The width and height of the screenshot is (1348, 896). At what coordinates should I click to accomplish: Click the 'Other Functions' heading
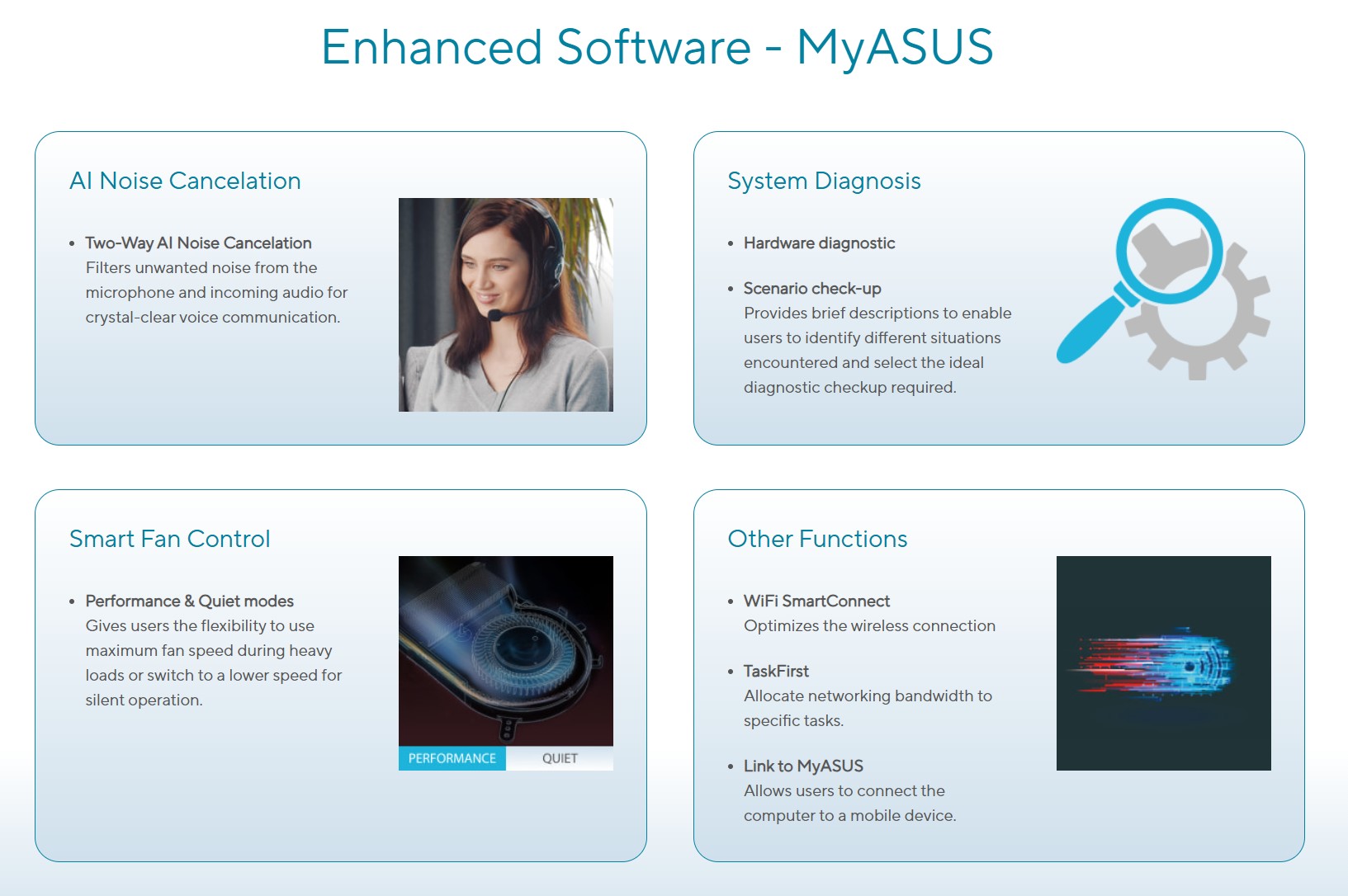[x=817, y=539]
